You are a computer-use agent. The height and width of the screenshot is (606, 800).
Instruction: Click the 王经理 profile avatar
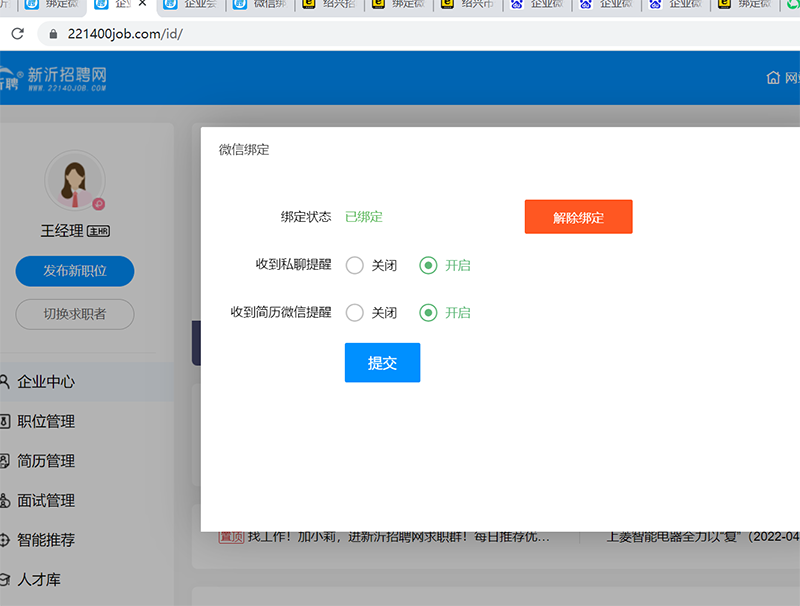[75, 181]
